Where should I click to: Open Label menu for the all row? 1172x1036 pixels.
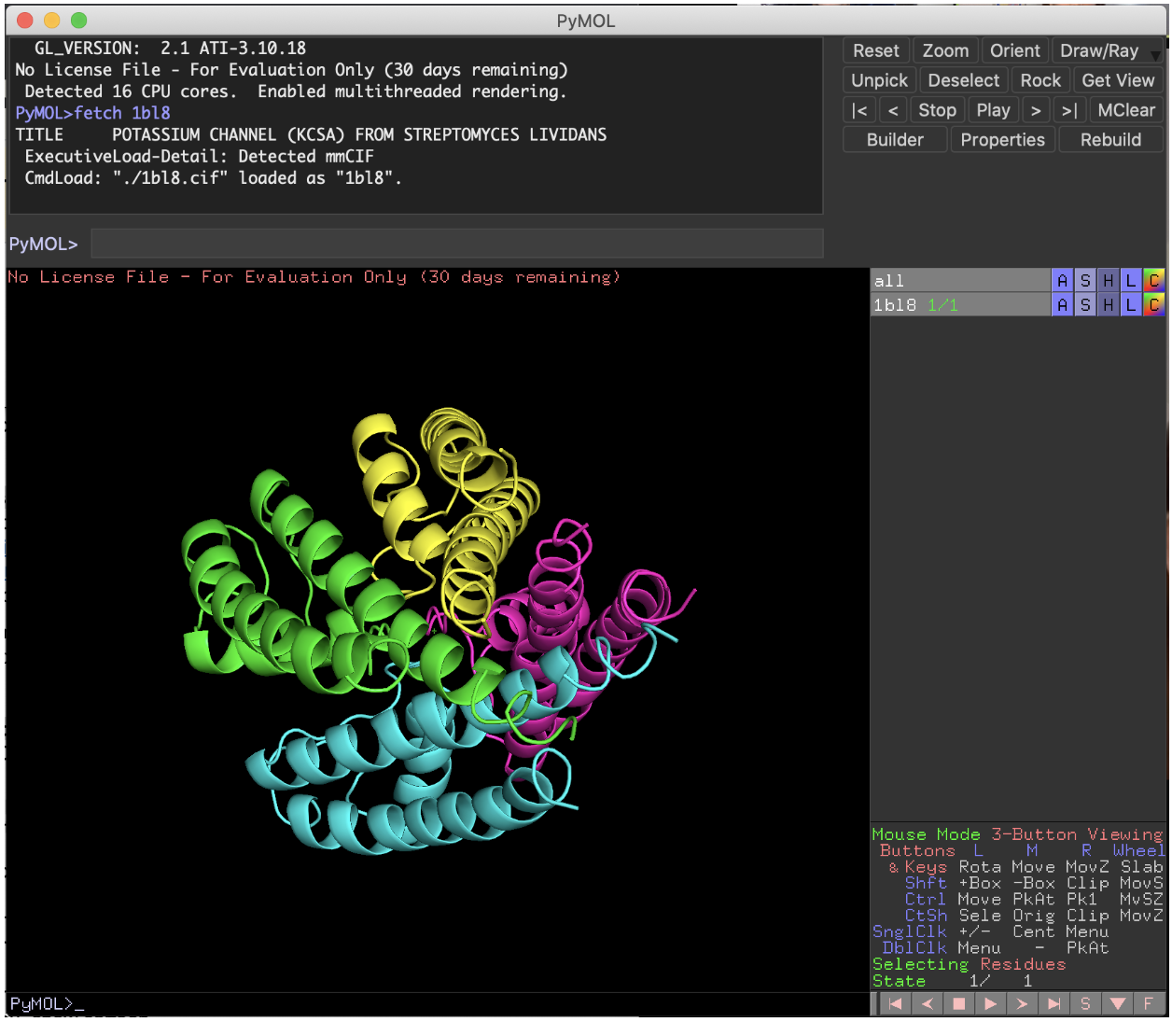coord(1131,280)
